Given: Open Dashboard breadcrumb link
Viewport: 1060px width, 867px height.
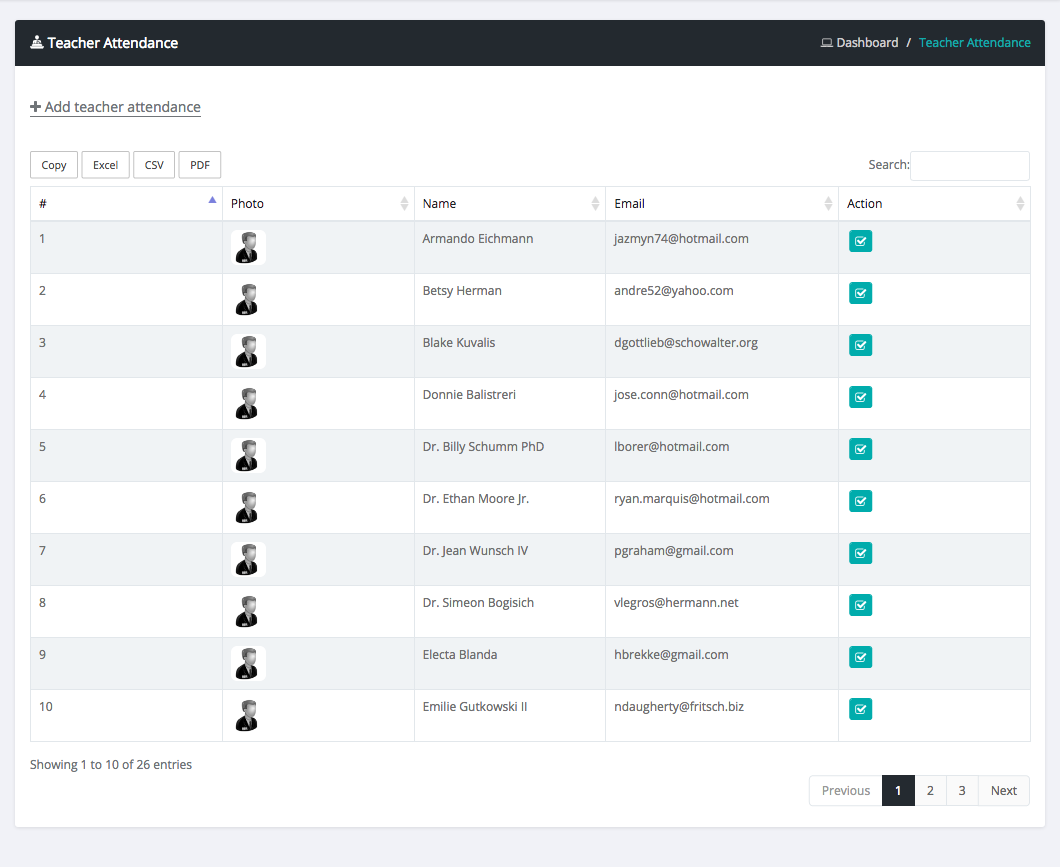Looking at the screenshot, I should [866, 43].
